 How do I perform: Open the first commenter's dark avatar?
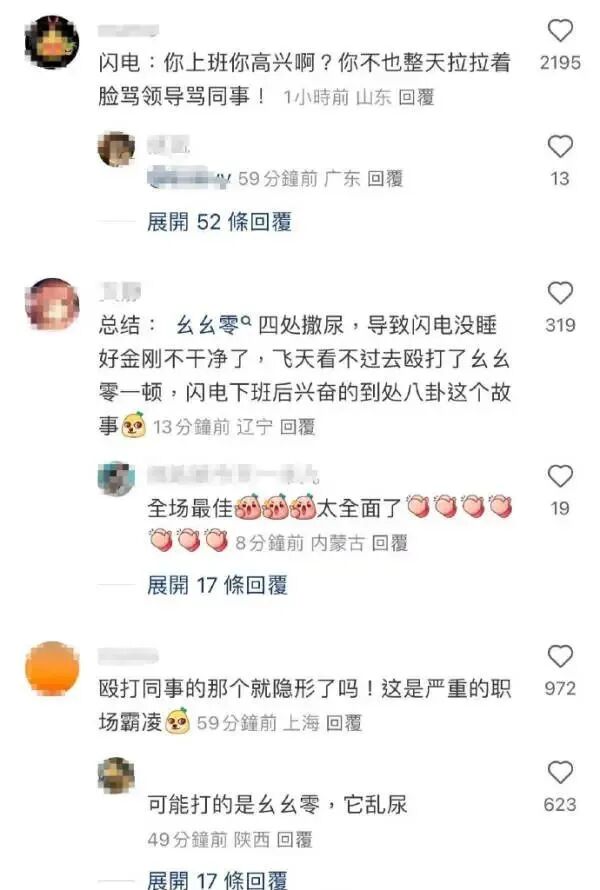pos(52,43)
